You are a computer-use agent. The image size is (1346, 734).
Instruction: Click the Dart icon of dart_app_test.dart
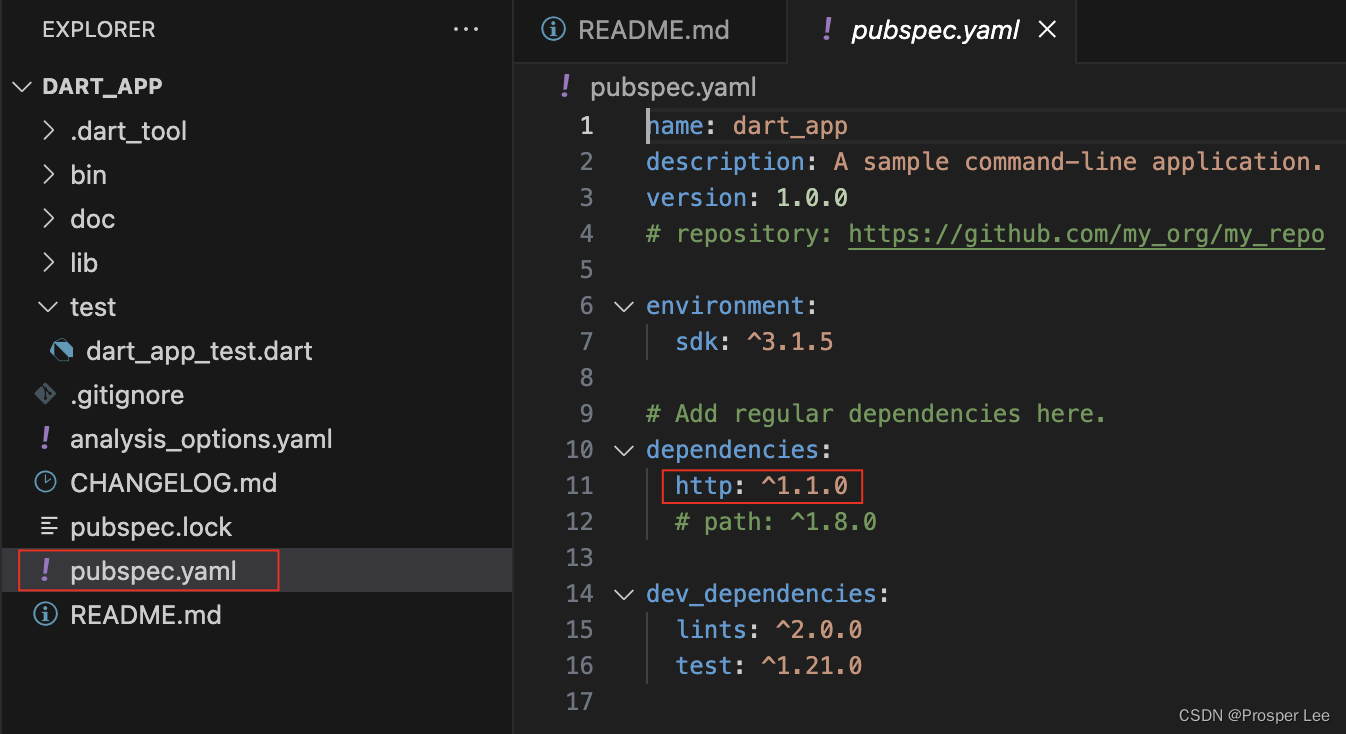[x=62, y=351]
